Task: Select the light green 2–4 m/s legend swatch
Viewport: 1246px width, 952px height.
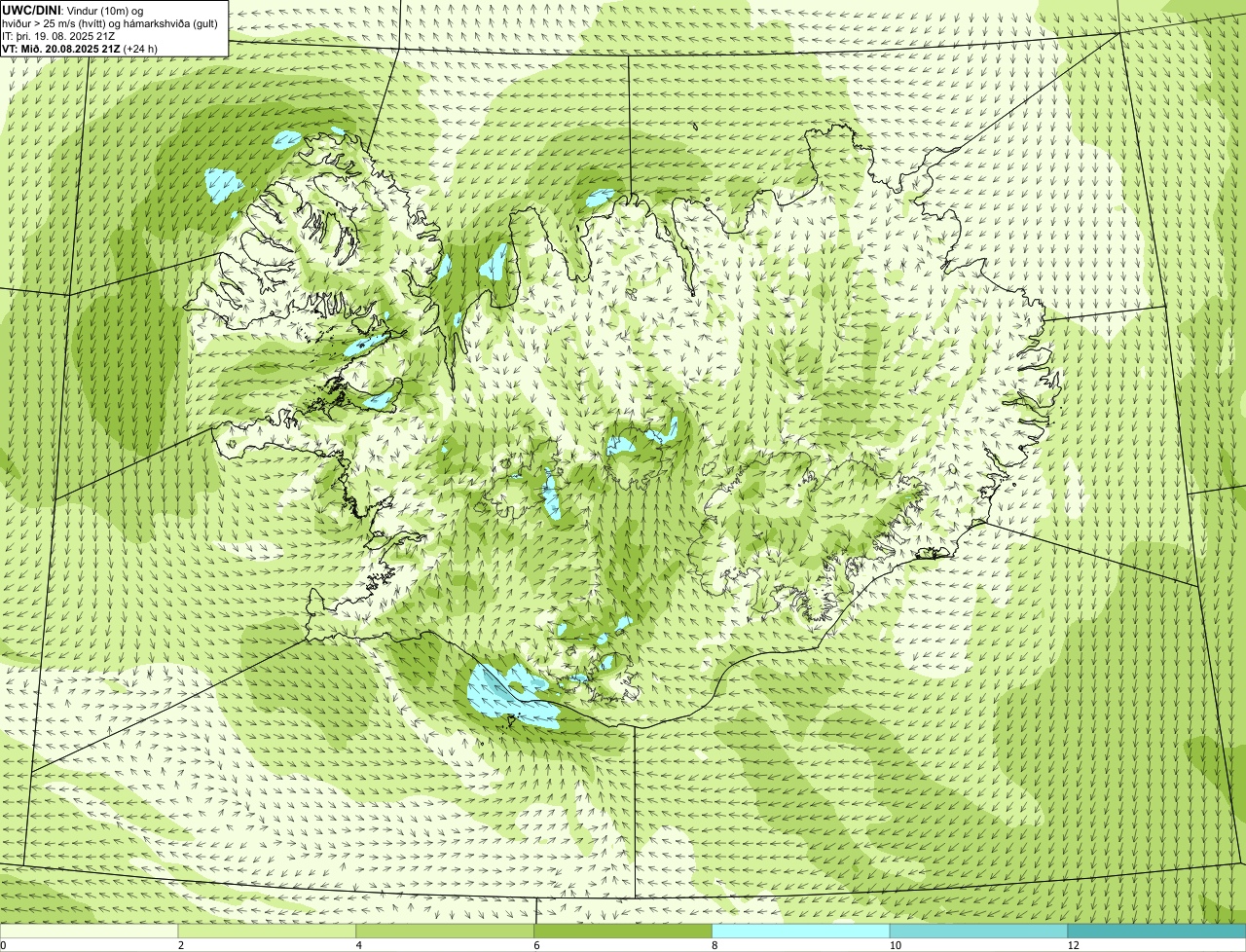Action: click(268, 932)
